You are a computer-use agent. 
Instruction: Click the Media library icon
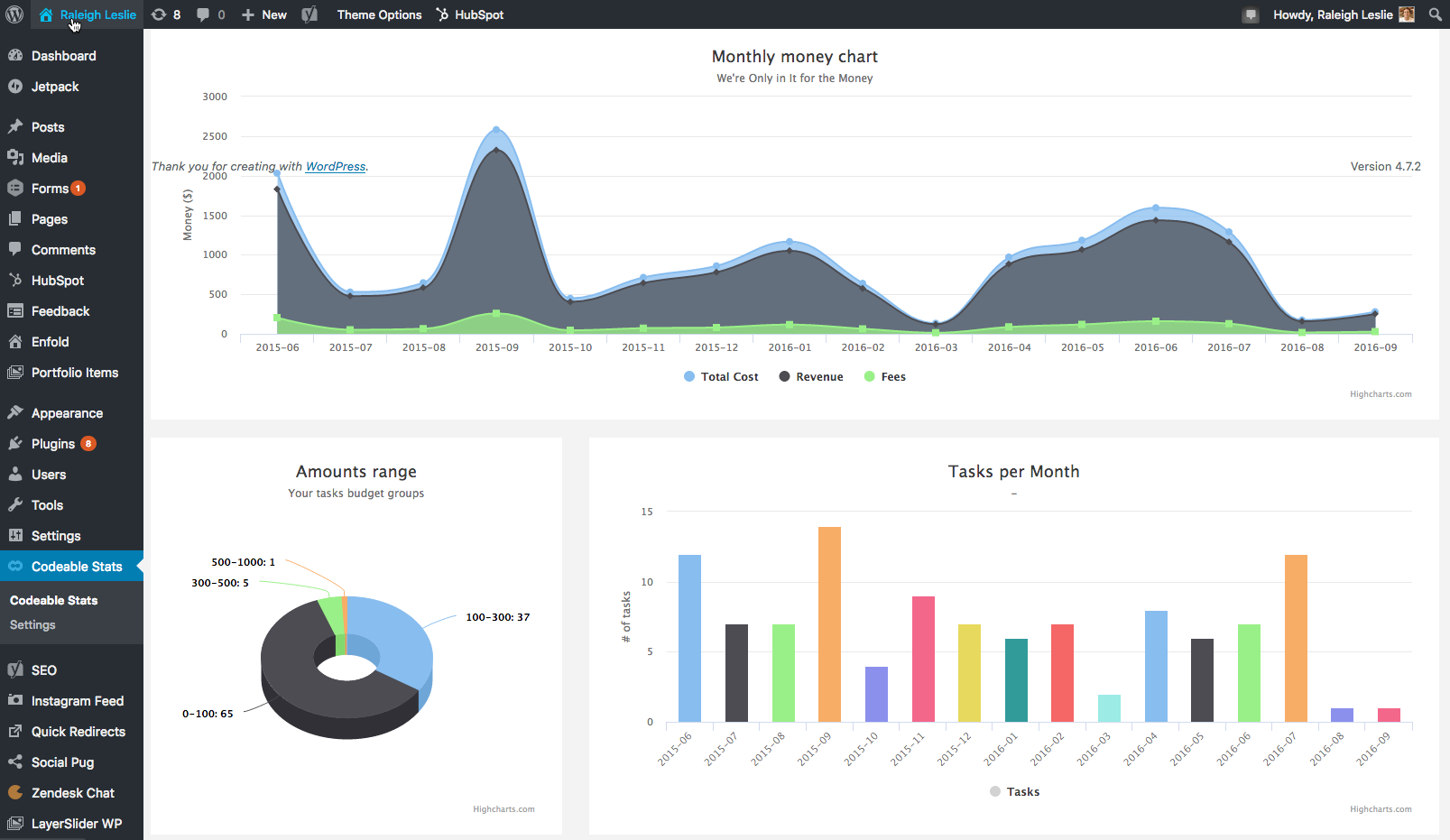coord(15,158)
